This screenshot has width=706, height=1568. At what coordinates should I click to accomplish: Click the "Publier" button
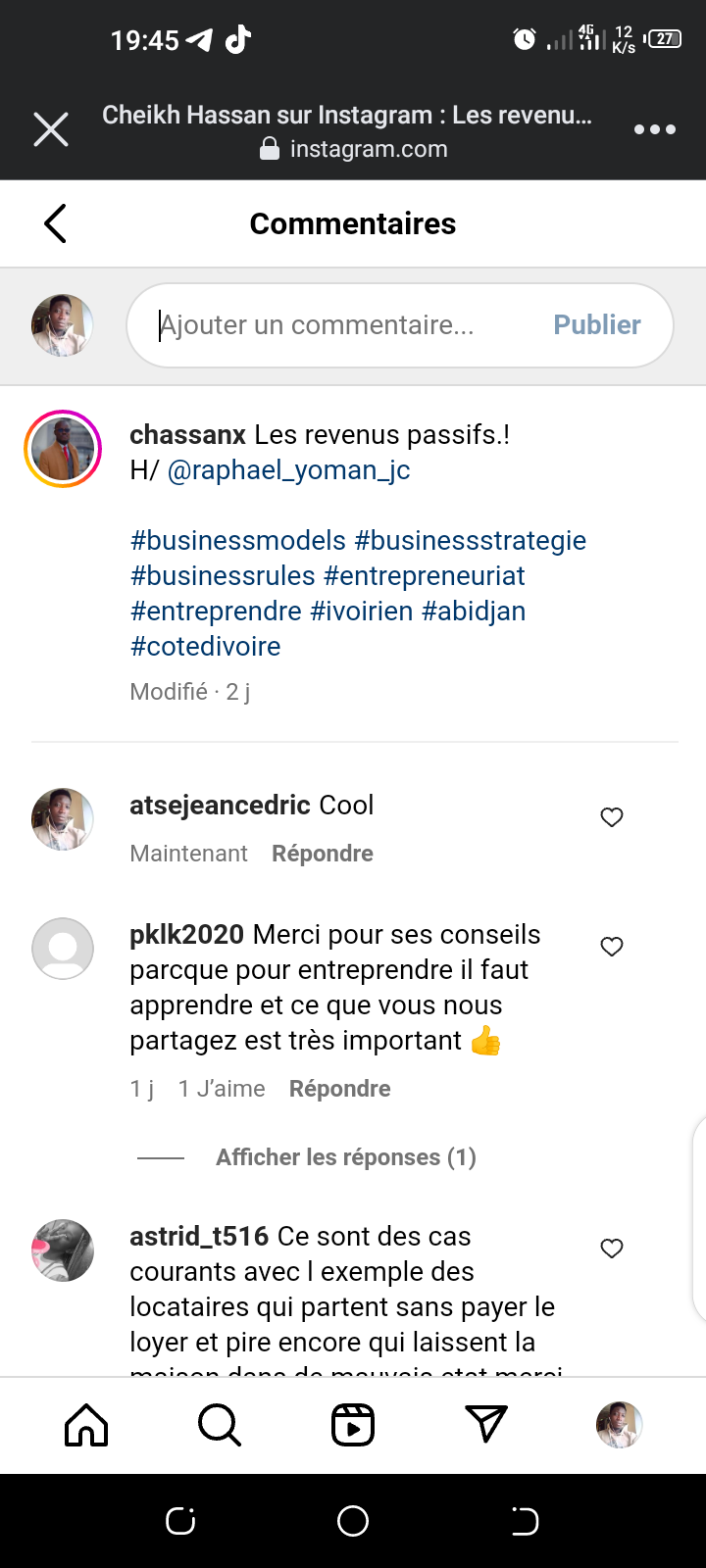tap(596, 325)
